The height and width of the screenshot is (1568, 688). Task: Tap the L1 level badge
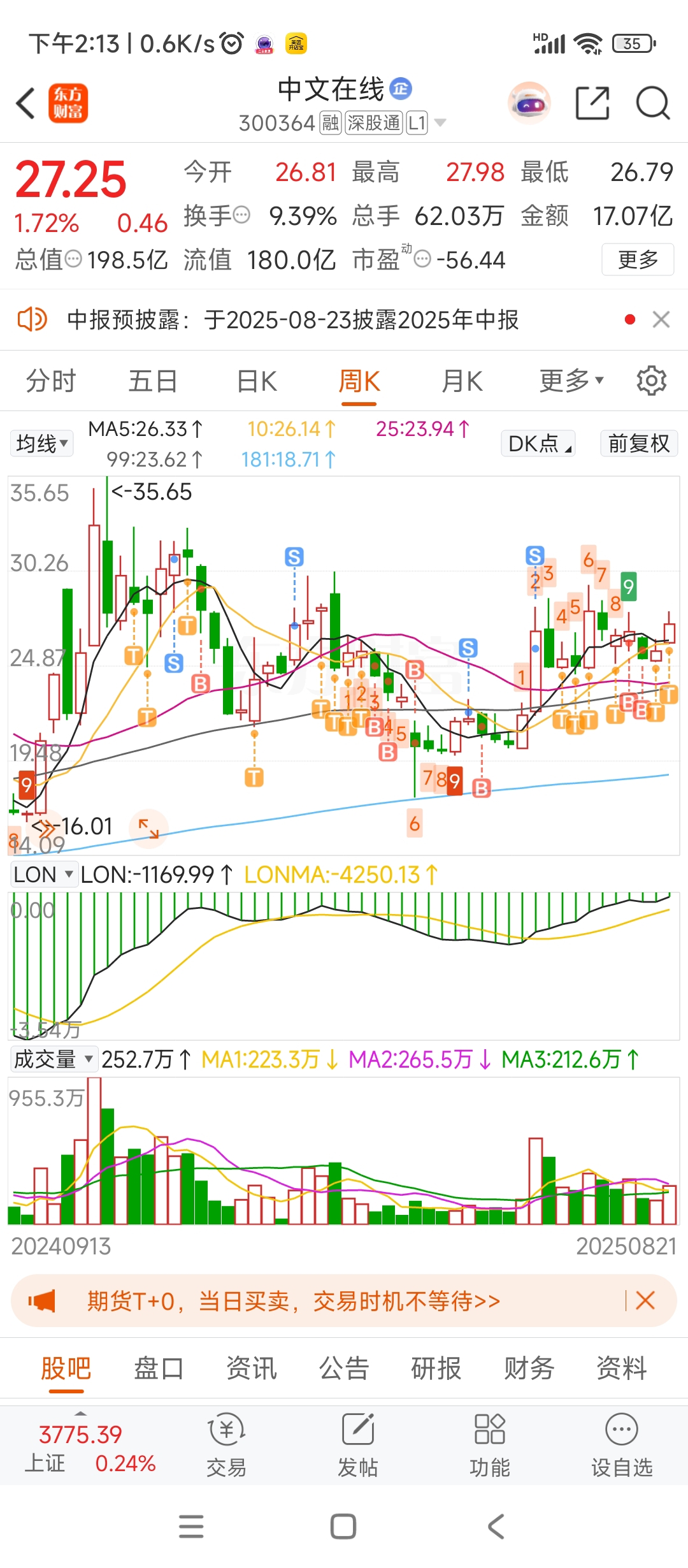pos(417,122)
